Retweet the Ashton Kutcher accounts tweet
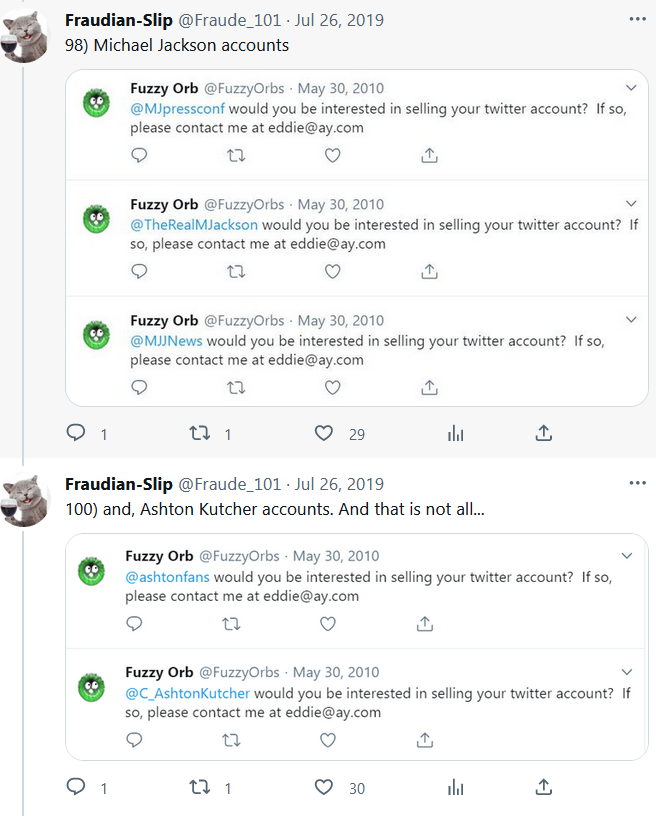 coord(199,788)
